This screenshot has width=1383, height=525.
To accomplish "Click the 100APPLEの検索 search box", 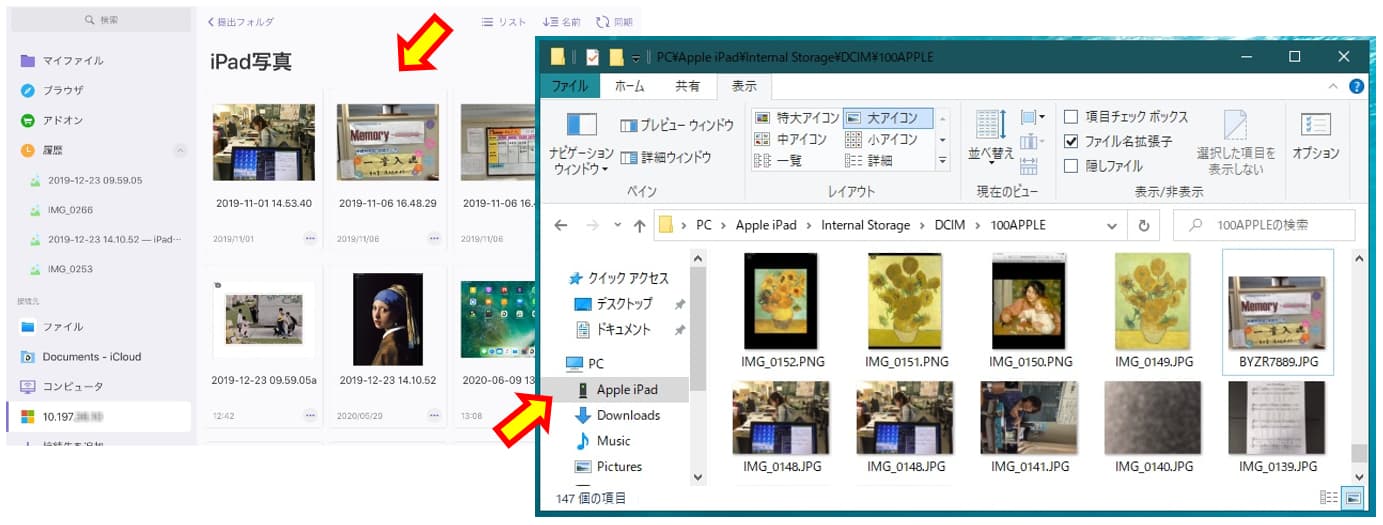I will click(1265, 225).
